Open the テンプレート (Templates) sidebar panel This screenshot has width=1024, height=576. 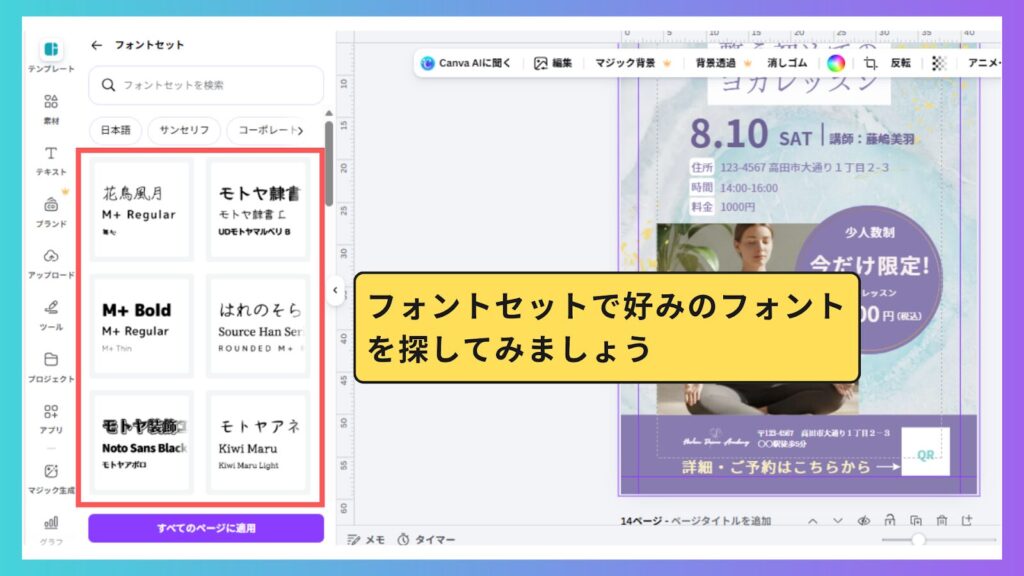pos(51,55)
